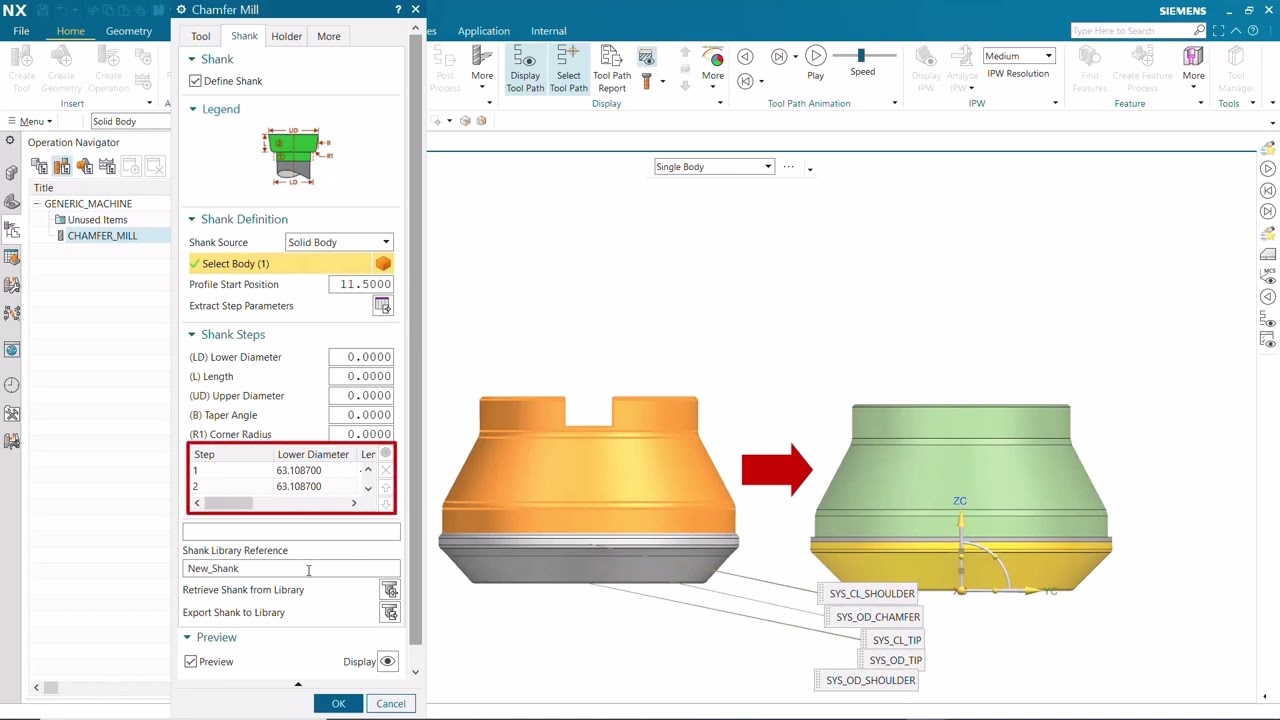The height and width of the screenshot is (720, 1280).
Task: Open the web browser resource bar tab
Action: [x=12, y=350]
